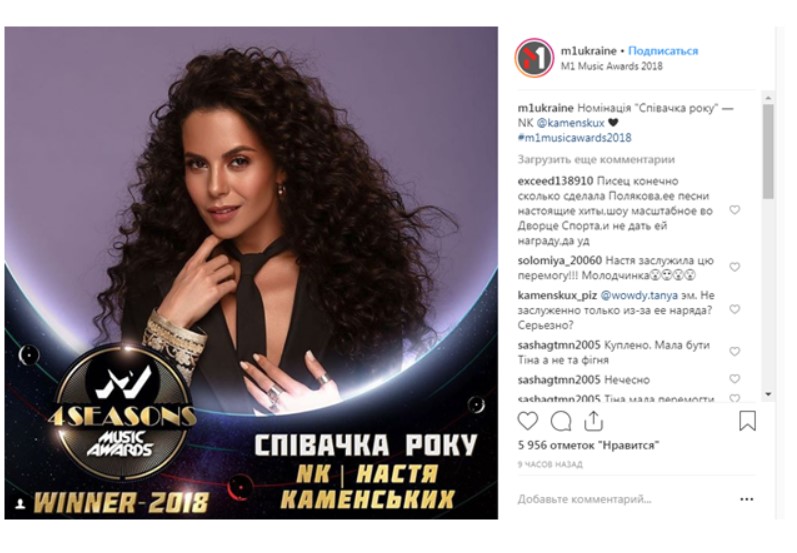Open the #m1musicawards2018 hashtag

pyautogui.click(x=574, y=138)
